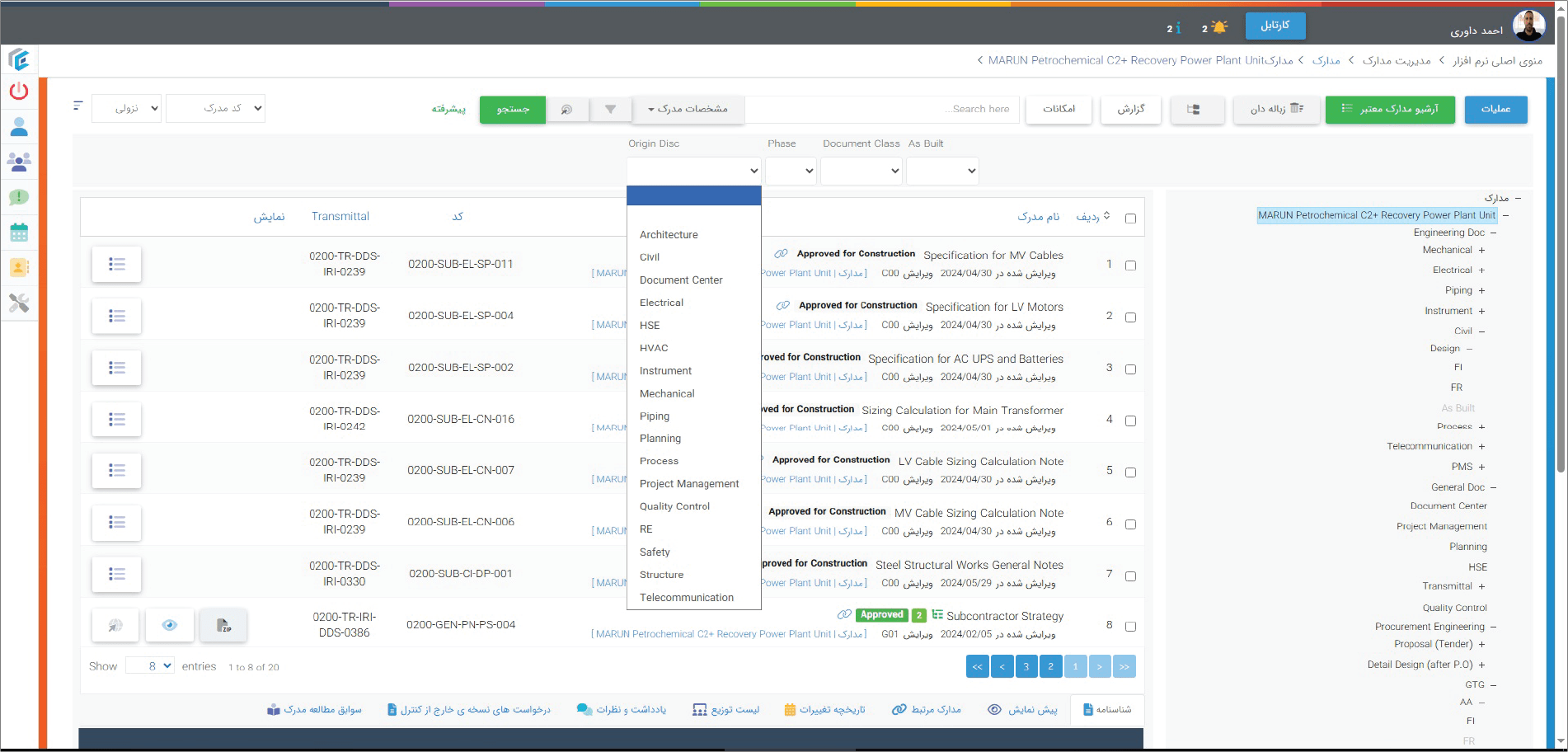Click the tree structure view button

tap(1194, 109)
